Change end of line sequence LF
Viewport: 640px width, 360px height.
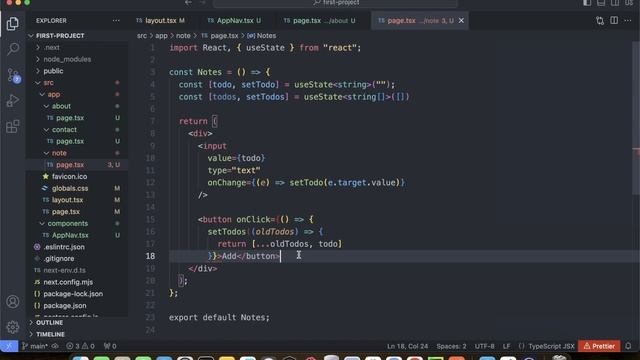[507, 346]
